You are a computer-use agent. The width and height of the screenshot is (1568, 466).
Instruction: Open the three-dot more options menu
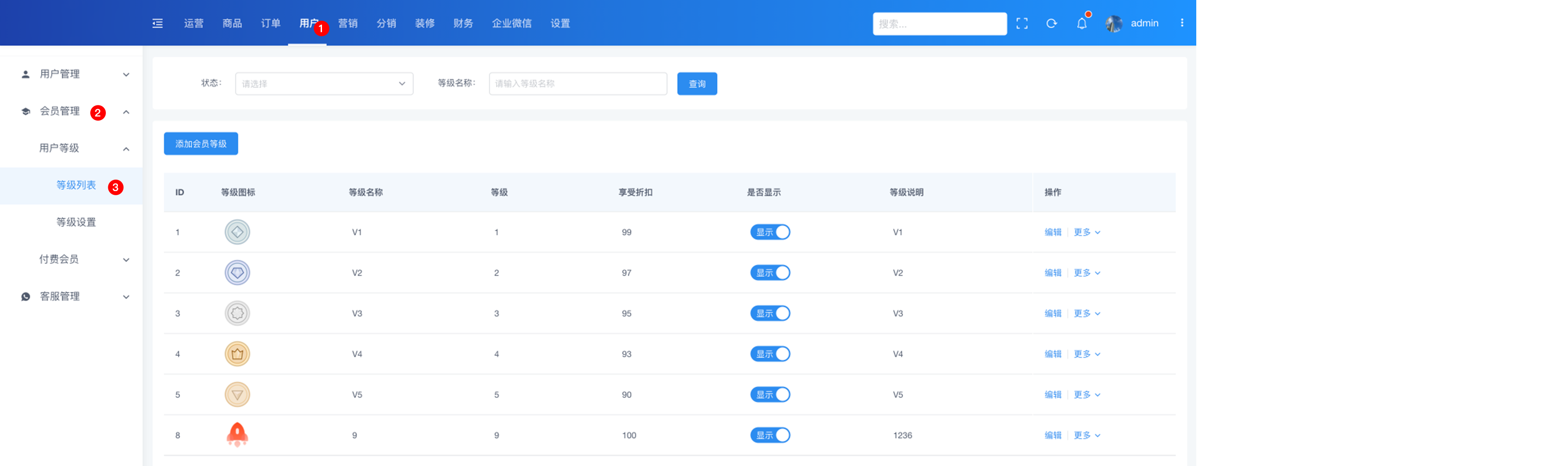point(1182,23)
